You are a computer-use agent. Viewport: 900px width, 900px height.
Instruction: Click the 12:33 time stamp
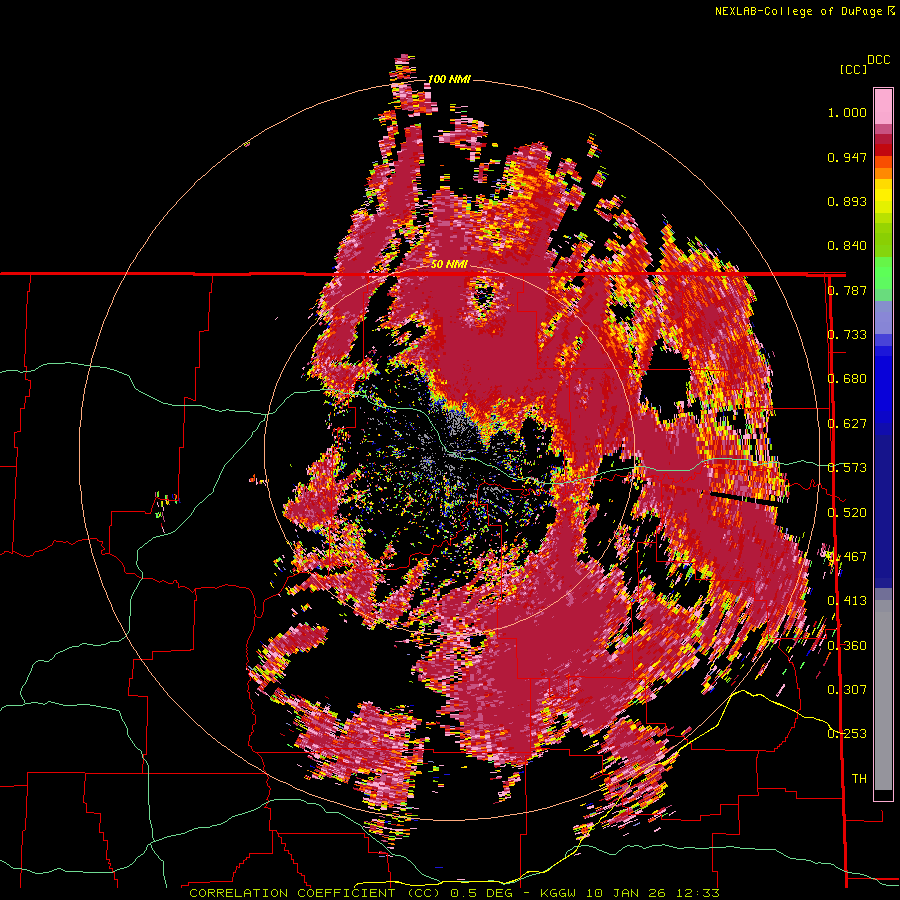tap(697, 893)
